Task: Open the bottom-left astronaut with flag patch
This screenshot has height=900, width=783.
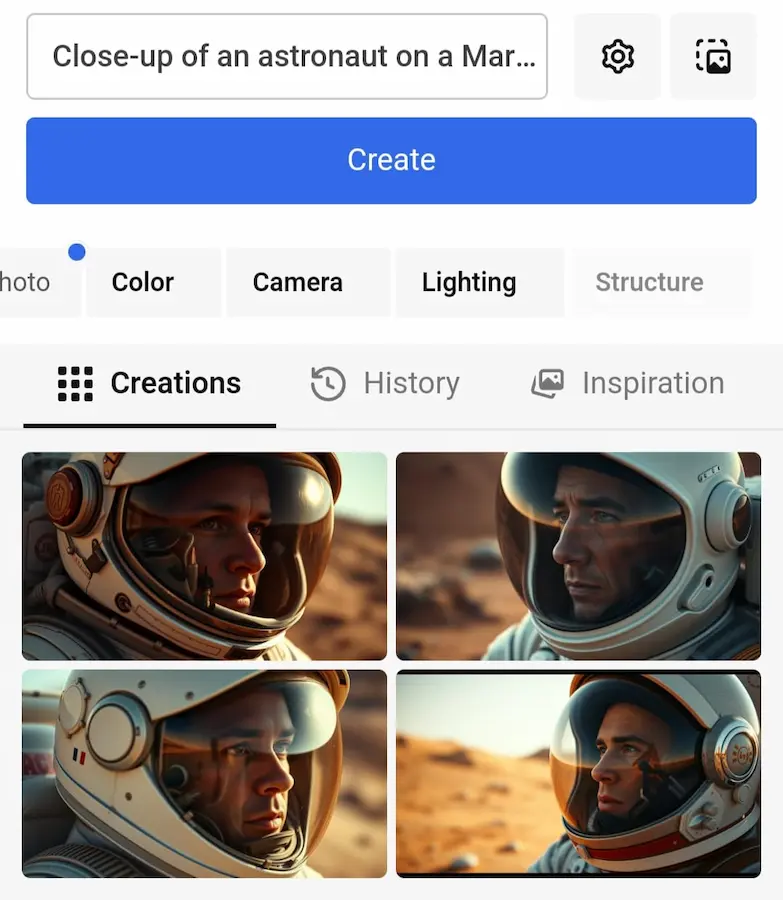Action: 204,774
